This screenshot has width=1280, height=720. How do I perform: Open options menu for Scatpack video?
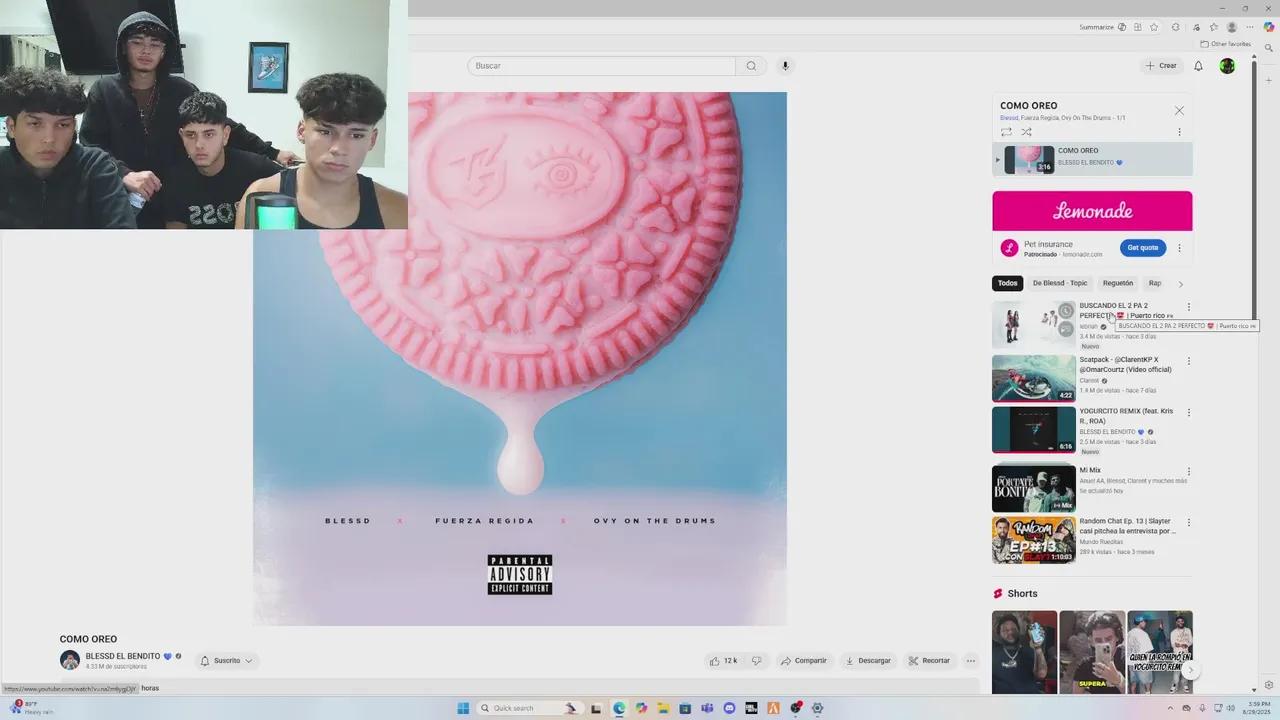[1189, 361]
